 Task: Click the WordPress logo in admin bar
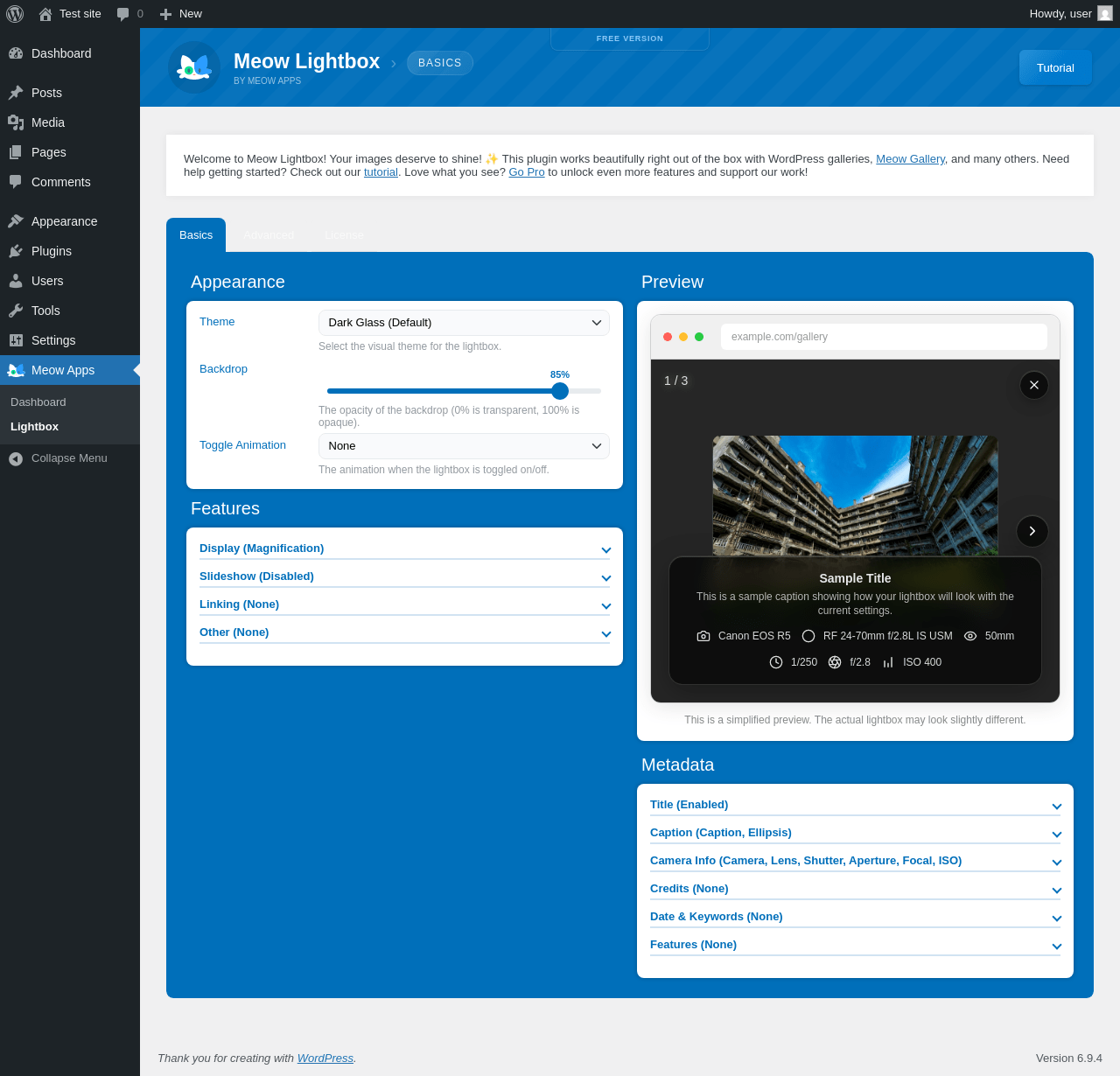[x=15, y=14]
